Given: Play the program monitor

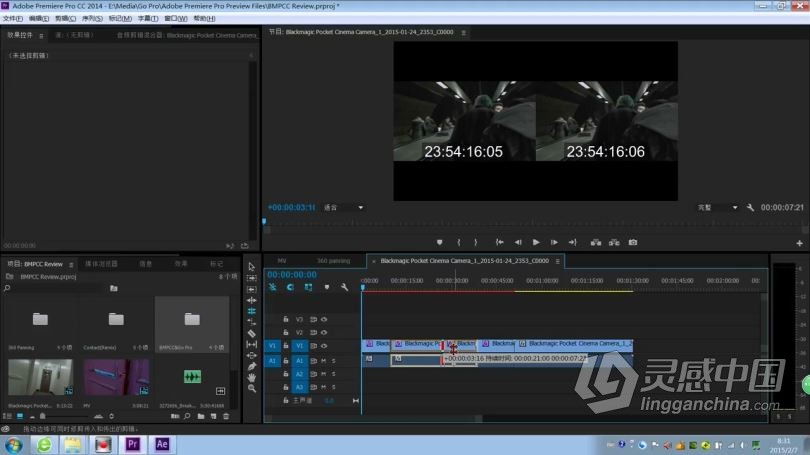Looking at the screenshot, I should [x=536, y=242].
